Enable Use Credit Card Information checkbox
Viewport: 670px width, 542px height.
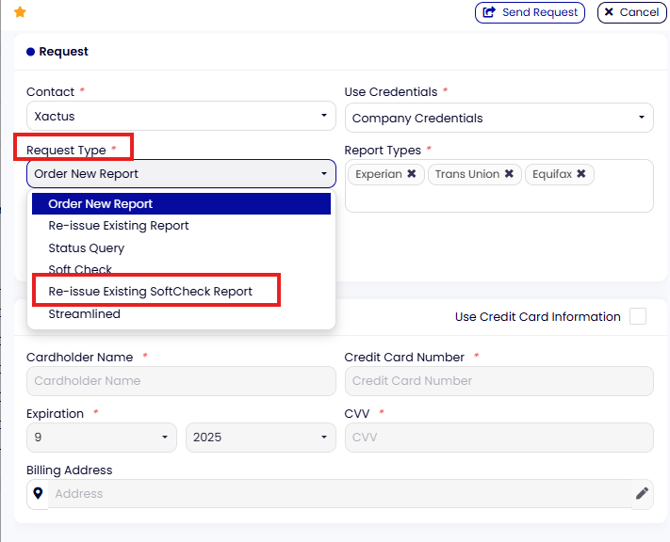coord(638,317)
